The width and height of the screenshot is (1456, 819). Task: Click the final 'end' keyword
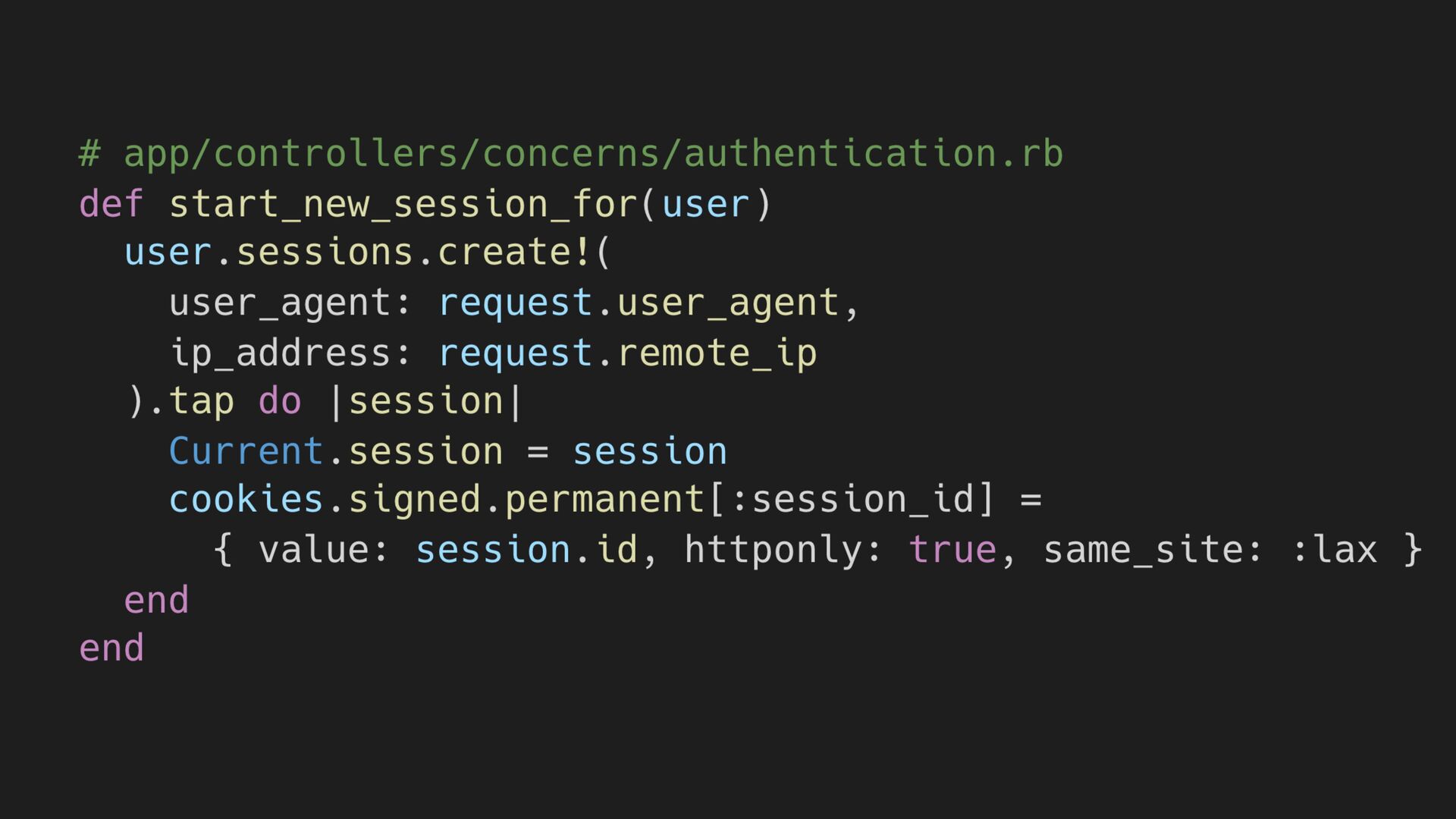[x=111, y=648]
